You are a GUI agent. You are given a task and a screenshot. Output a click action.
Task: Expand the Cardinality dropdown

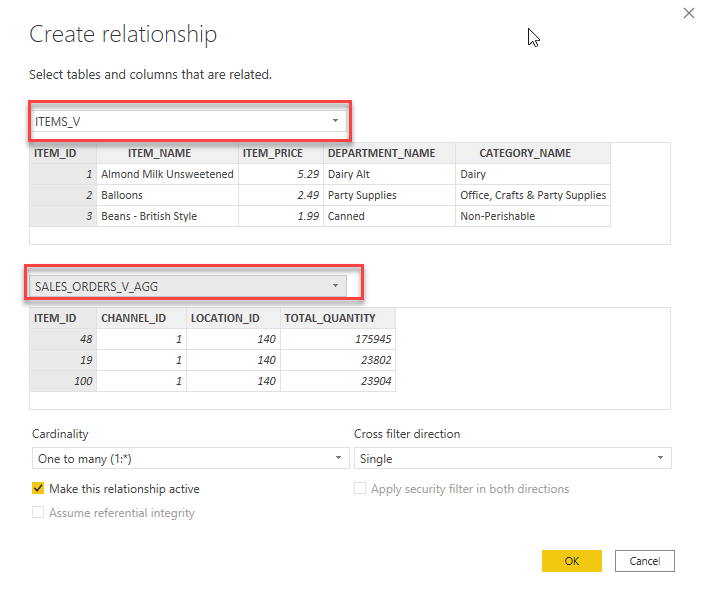(x=189, y=458)
